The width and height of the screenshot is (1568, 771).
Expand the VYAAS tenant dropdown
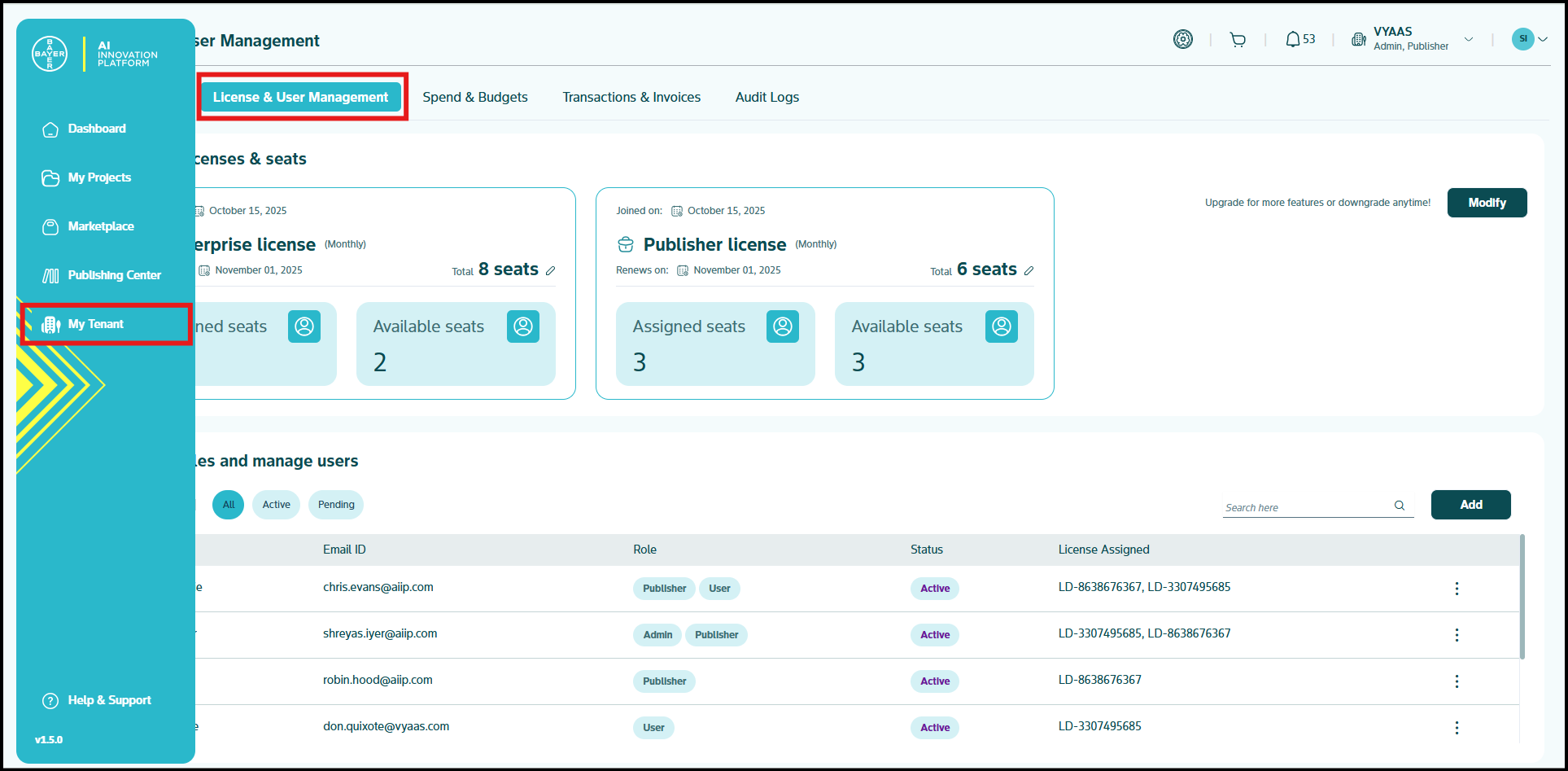click(x=1468, y=39)
